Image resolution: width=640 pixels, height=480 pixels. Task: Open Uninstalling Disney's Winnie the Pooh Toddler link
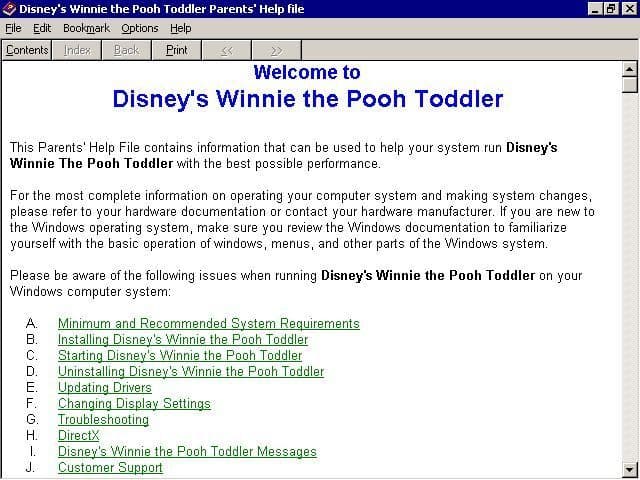coord(191,371)
